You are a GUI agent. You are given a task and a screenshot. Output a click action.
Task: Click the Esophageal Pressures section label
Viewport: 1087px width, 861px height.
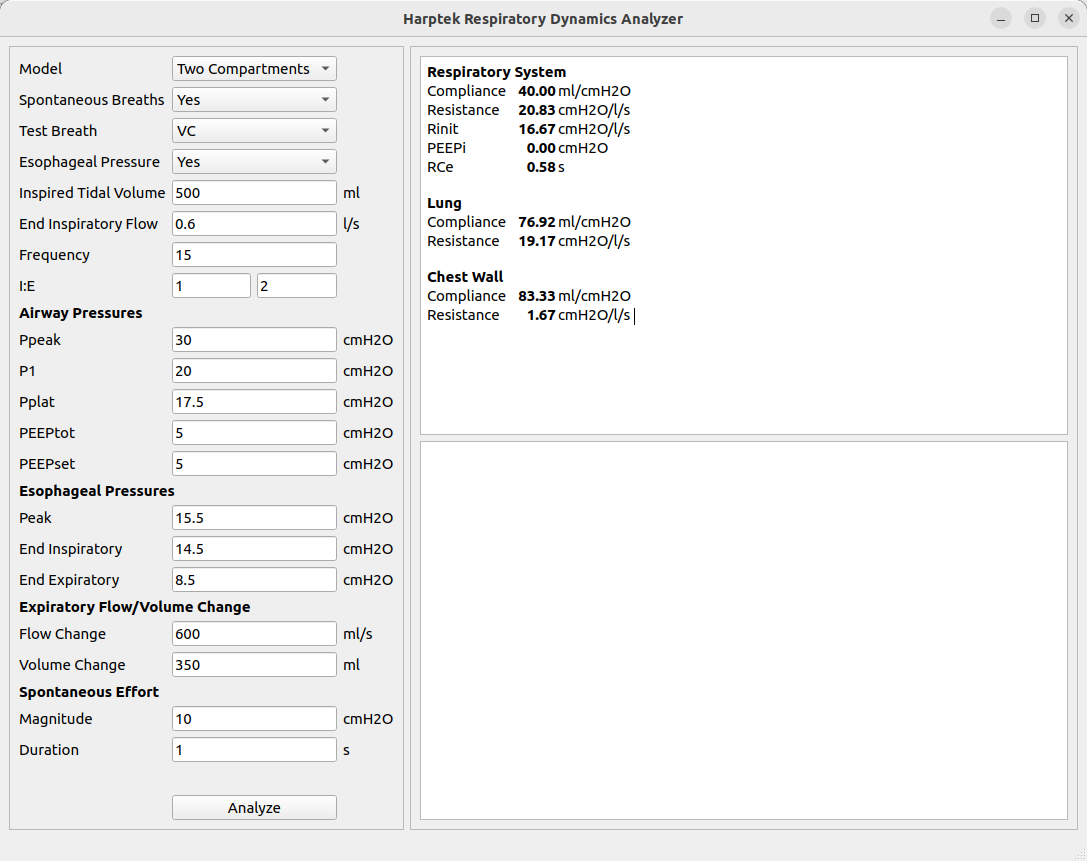point(97,491)
